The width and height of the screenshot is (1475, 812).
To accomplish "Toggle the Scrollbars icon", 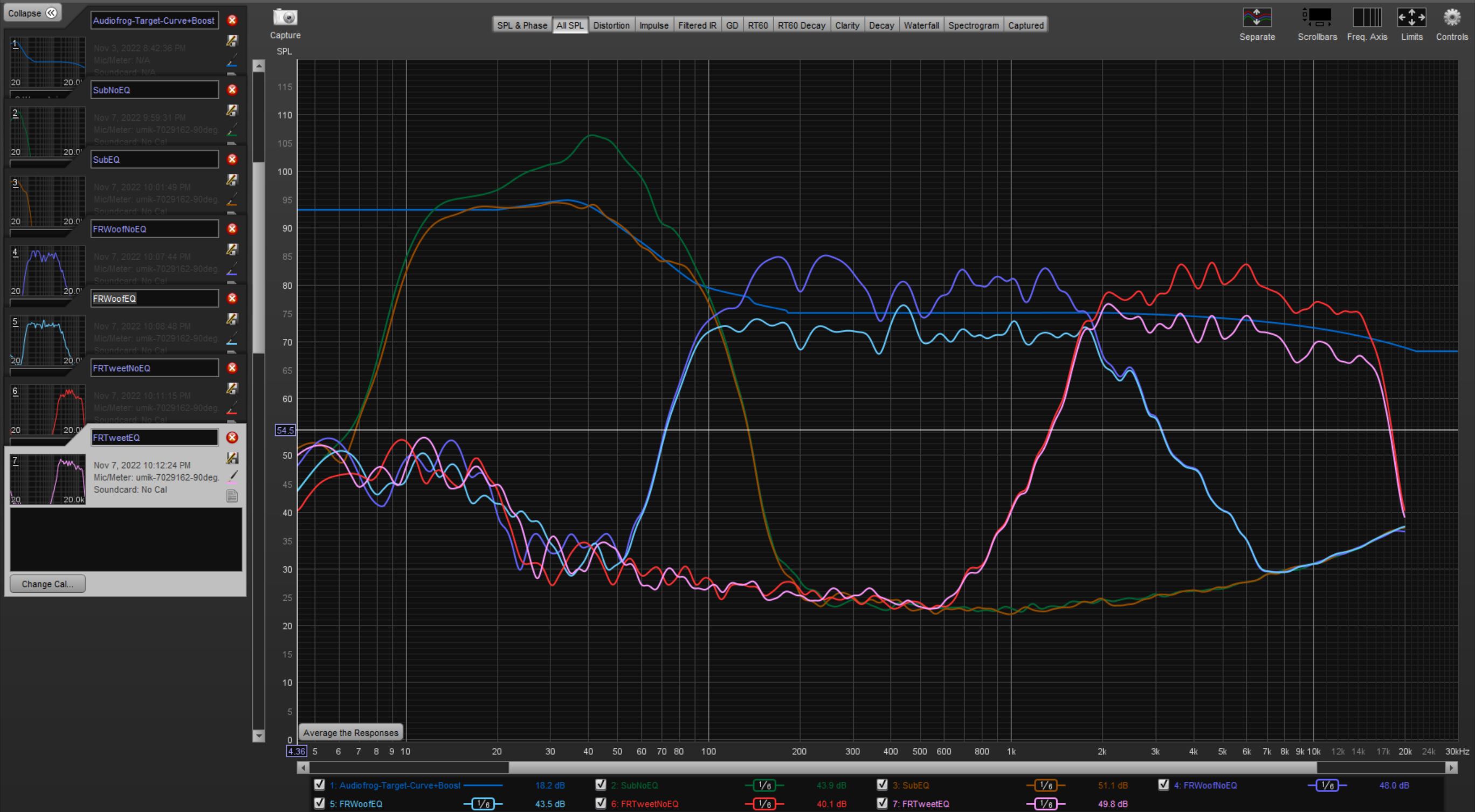I will click(x=1317, y=17).
